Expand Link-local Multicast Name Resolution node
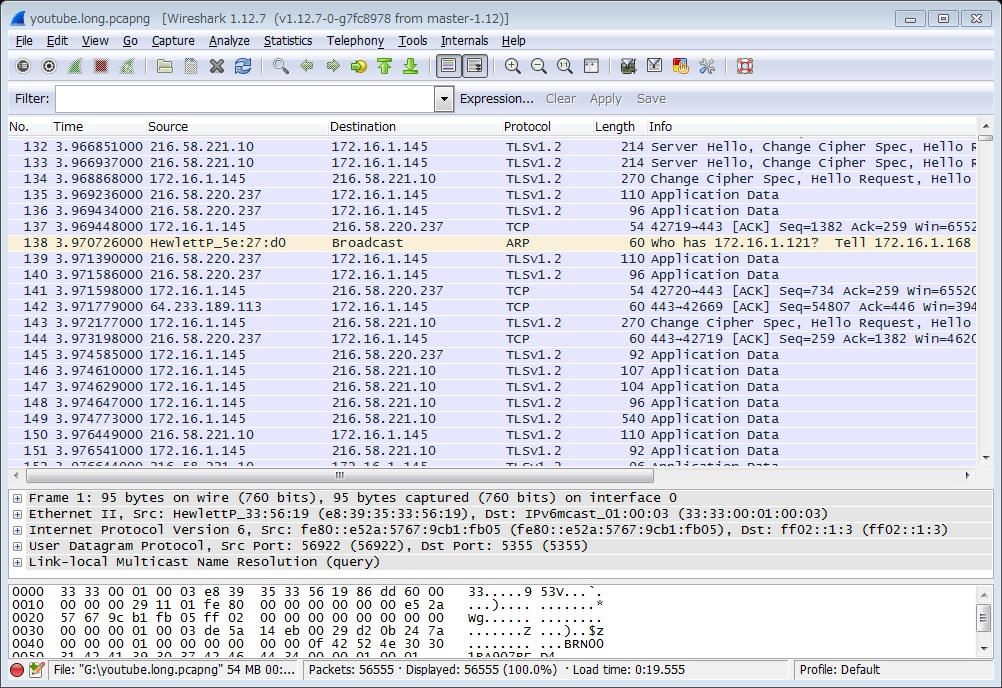The image size is (1002, 688). (x=17, y=562)
